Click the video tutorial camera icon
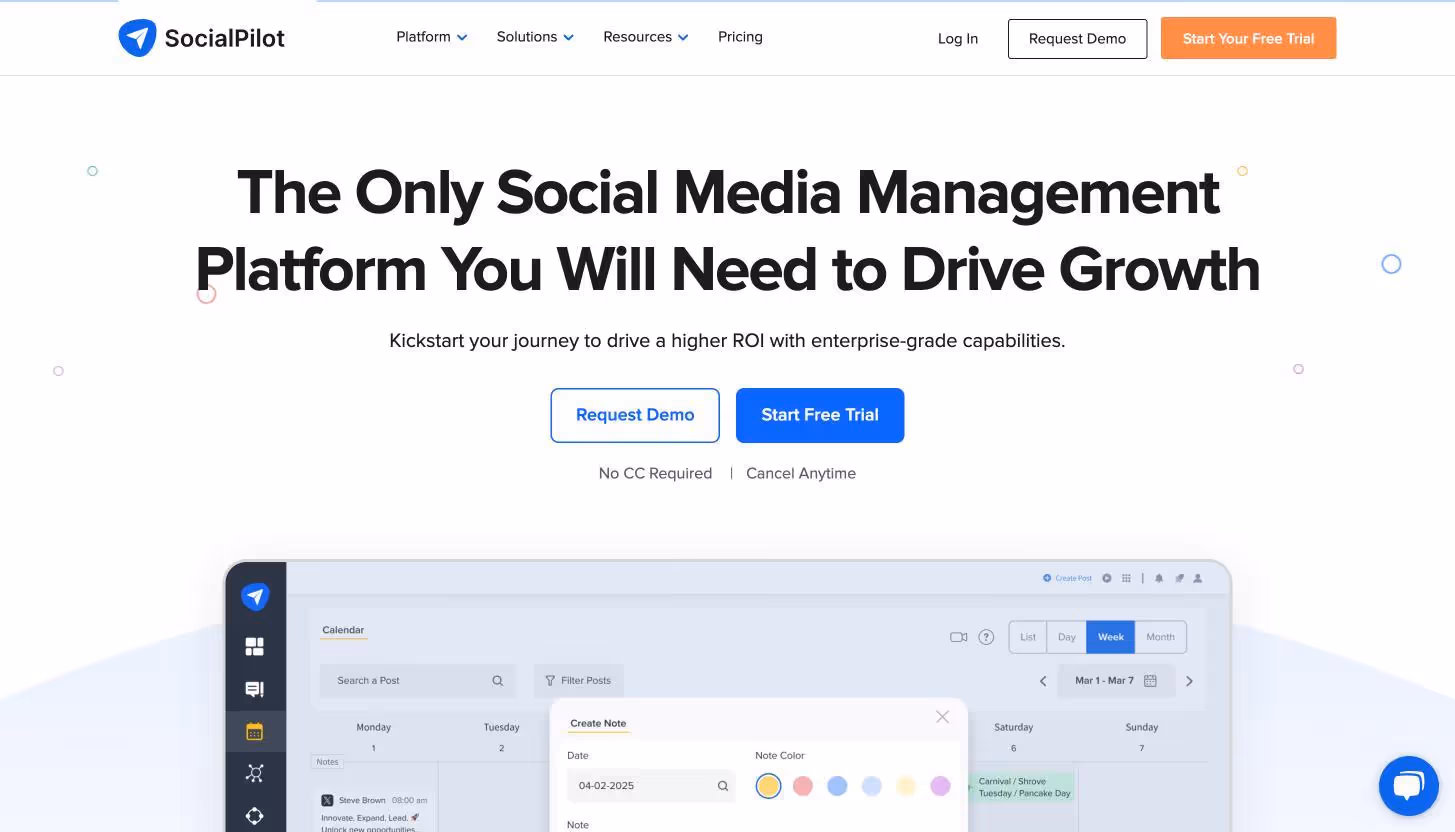Screen dimensions: 1455x832 click(x=958, y=637)
